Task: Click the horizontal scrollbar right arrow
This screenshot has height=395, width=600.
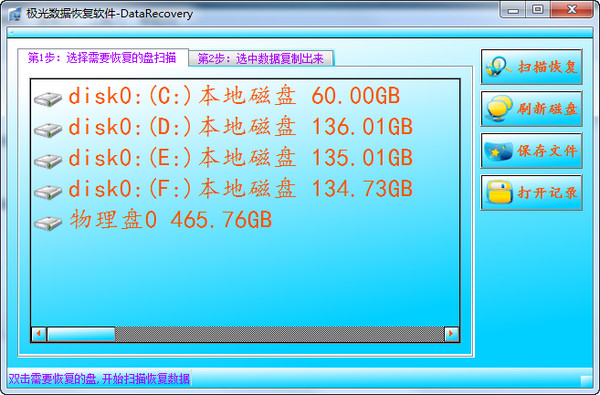Action: pyautogui.click(x=452, y=334)
